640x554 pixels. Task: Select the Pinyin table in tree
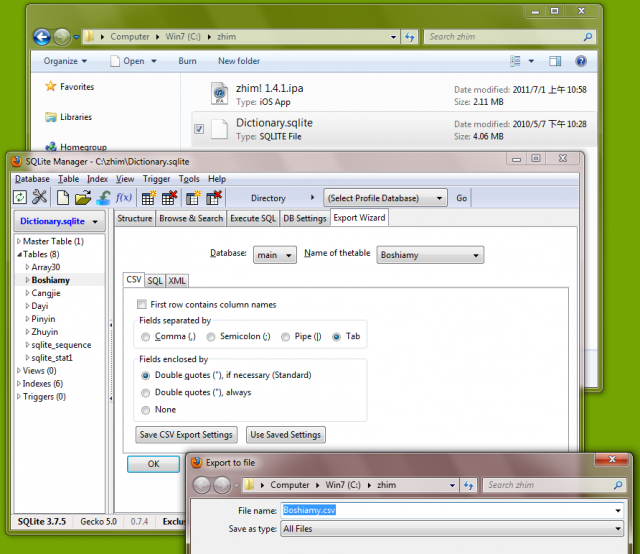tap(43, 319)
